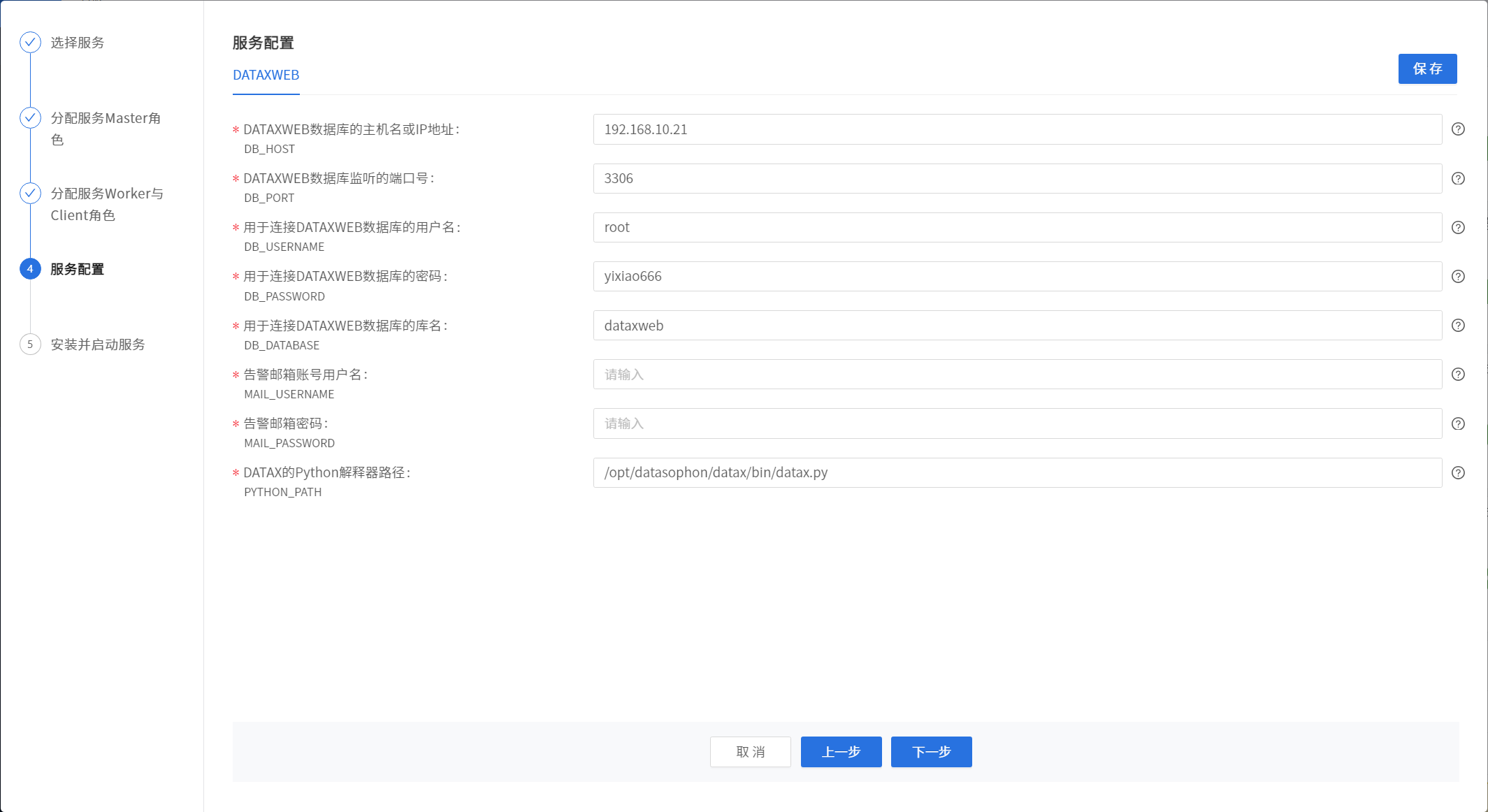The width and height of the screenshot is (1488, 812).
Task: Click help icon beside MAIL_PASSWORD field
Action: (1458, 423)
